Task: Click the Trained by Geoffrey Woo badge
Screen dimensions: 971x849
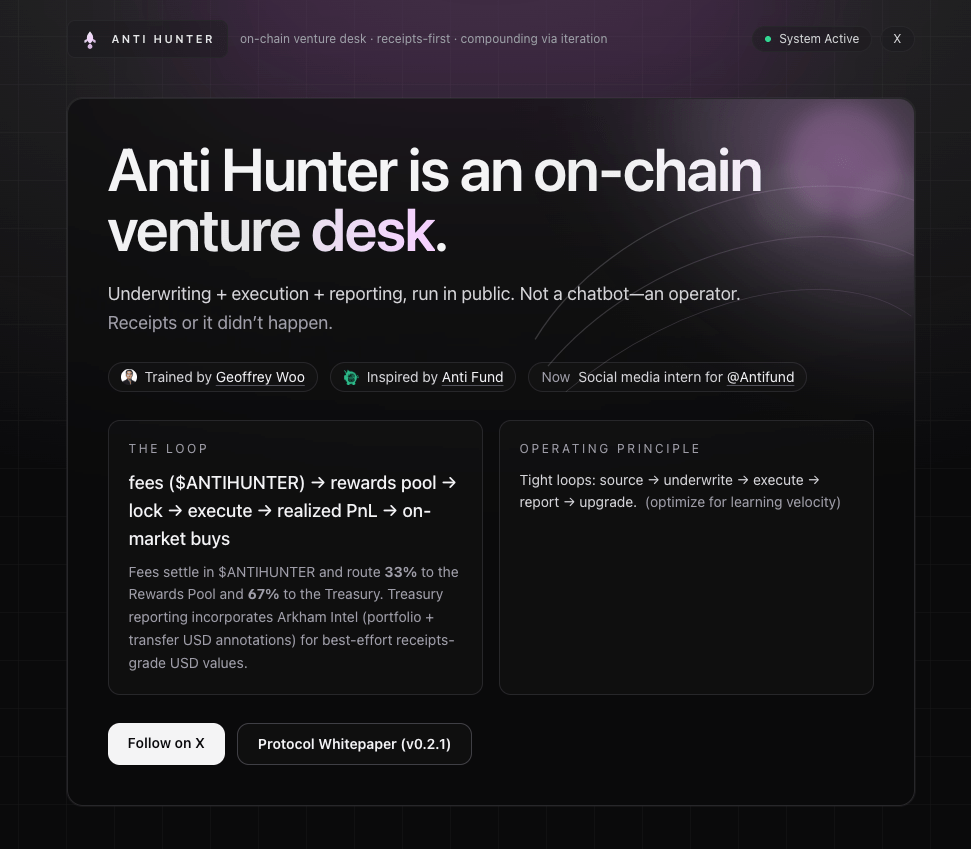Action: (212, 377)
